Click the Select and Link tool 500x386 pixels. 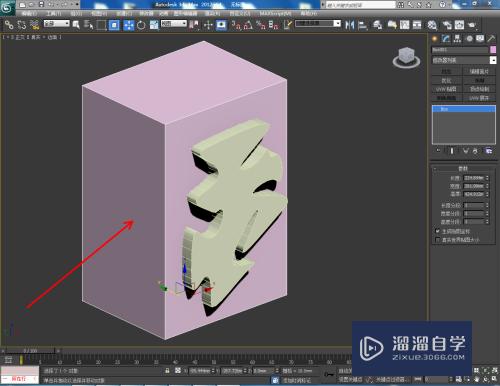[x=9, y=25]
